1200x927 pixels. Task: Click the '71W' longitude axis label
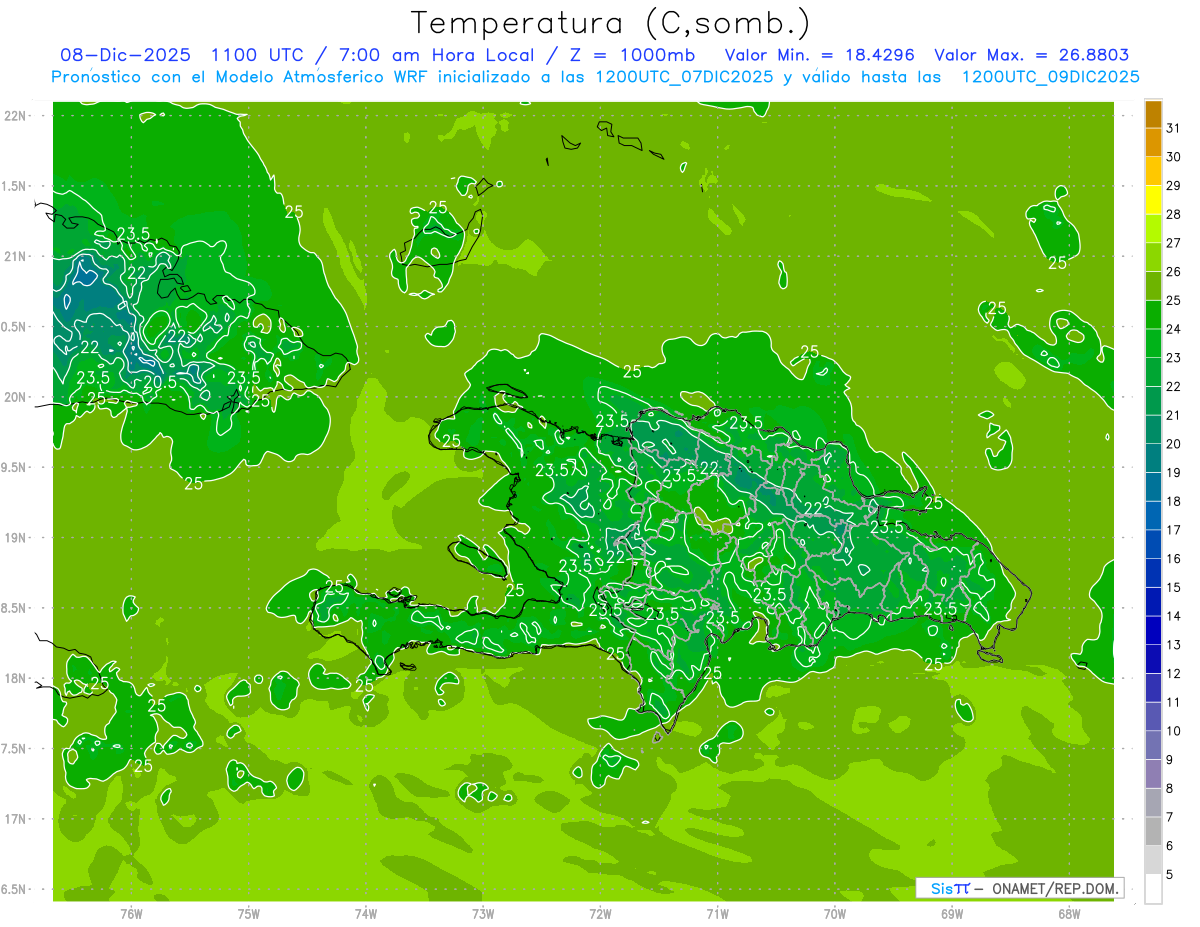(x=717, y=913)
